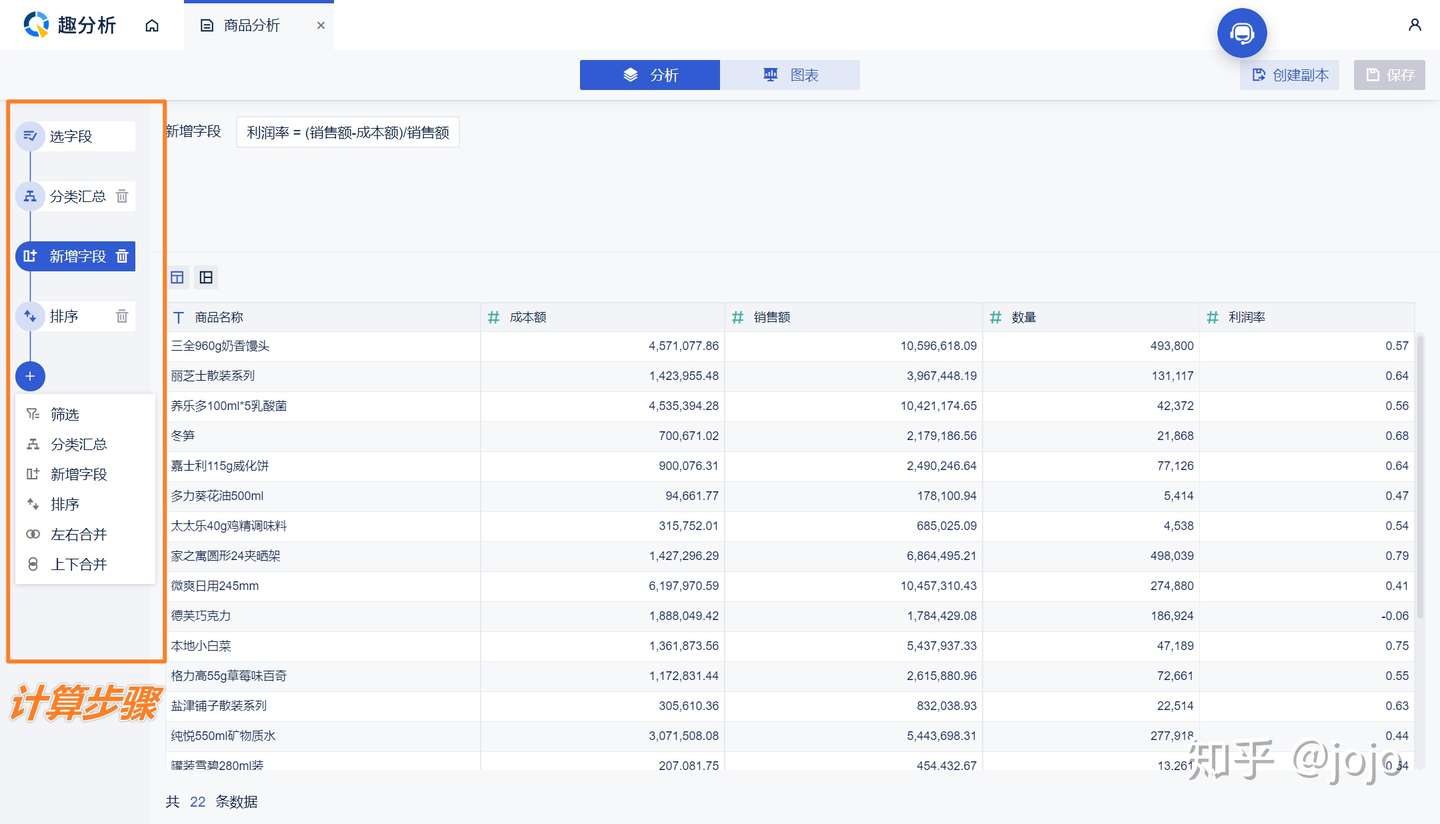Screen dimensions: 1440x824
Task: Switch to the first table layout icon
Action: [x=177, y=277]
